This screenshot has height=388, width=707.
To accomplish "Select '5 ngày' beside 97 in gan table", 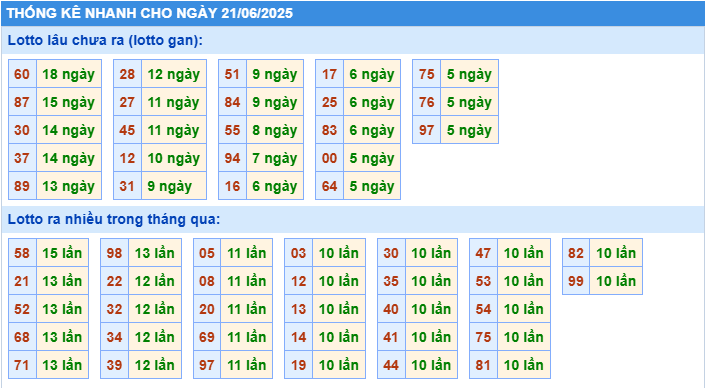I will pyautogui.click(x=469, y=130).
